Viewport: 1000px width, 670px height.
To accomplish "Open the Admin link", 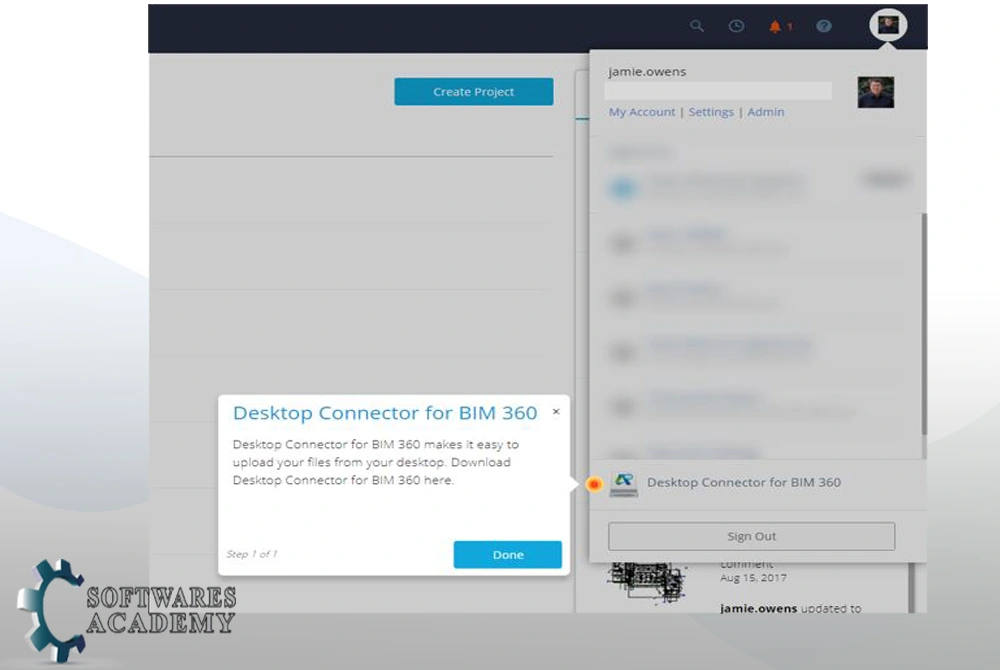I will pos(766,112).
